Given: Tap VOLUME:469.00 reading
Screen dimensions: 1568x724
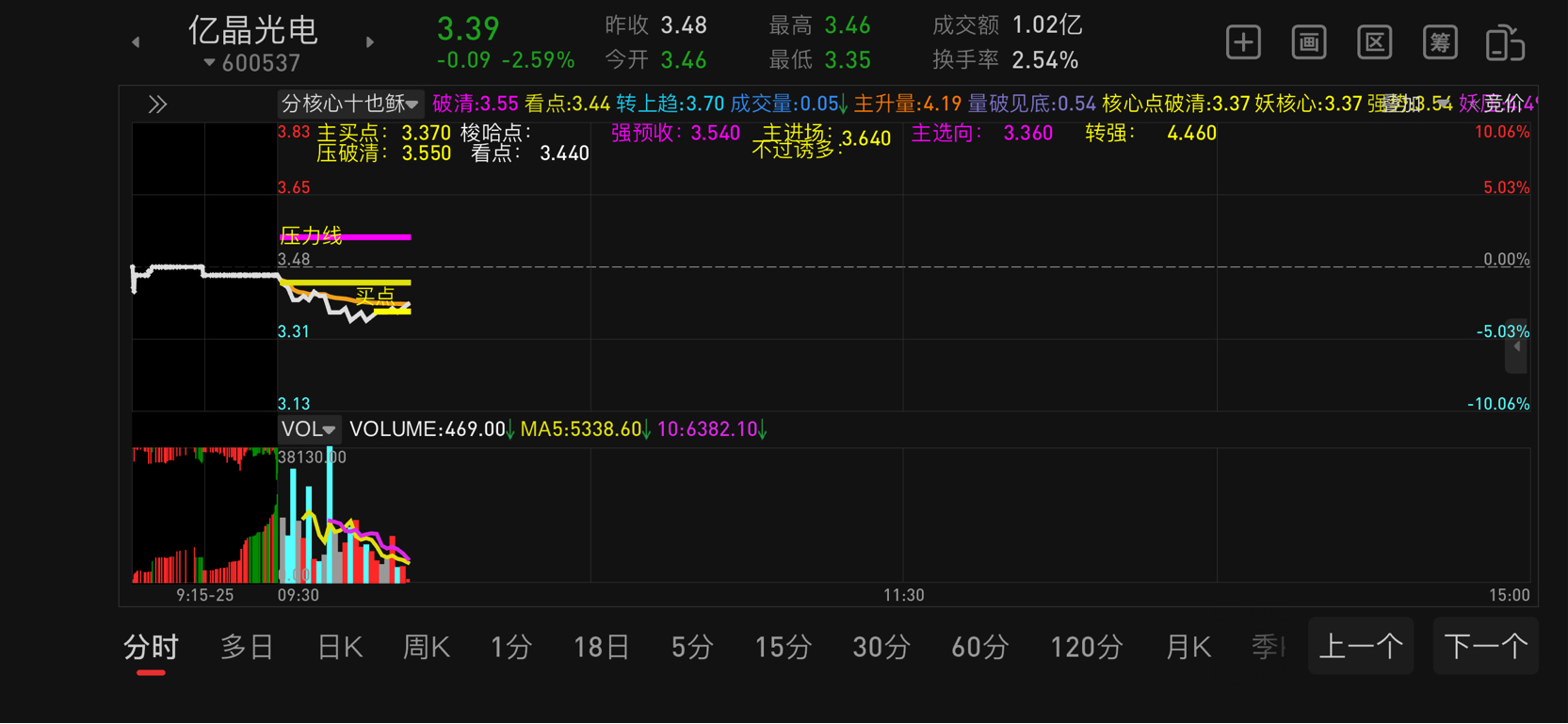Looking at the screenshot, I should pyautogui.click(x=428, y=429).
